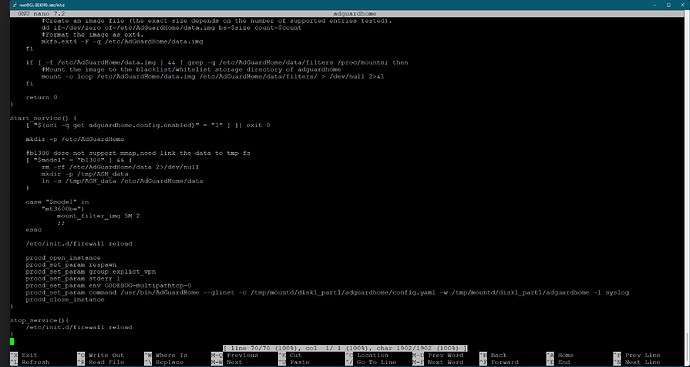Image resolution: width=690 pixels, height=367 pixels.
Task: Click the Replace shortcut label
Action: (168, 362)
